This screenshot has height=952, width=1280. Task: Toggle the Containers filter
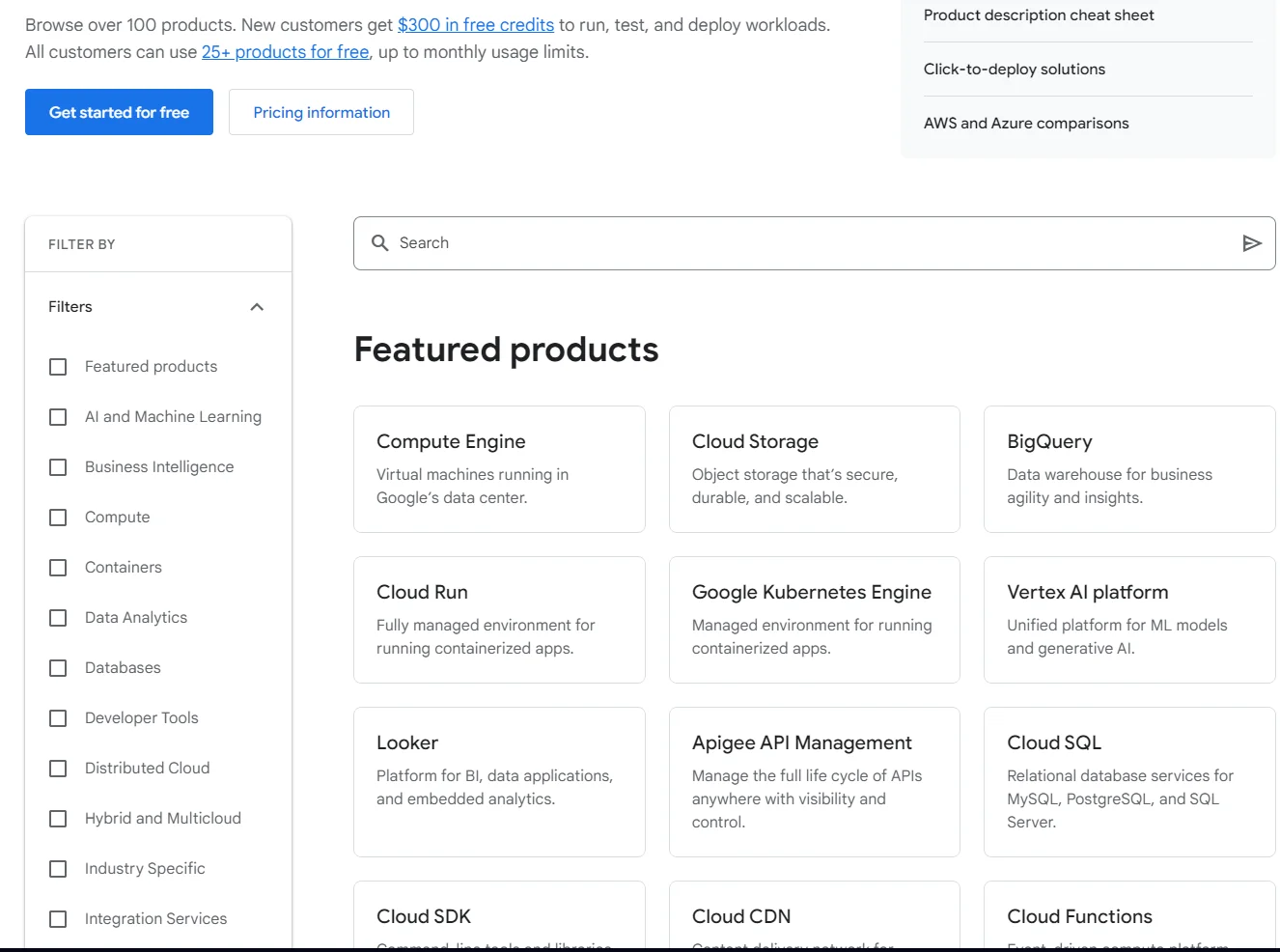[58, 568]
